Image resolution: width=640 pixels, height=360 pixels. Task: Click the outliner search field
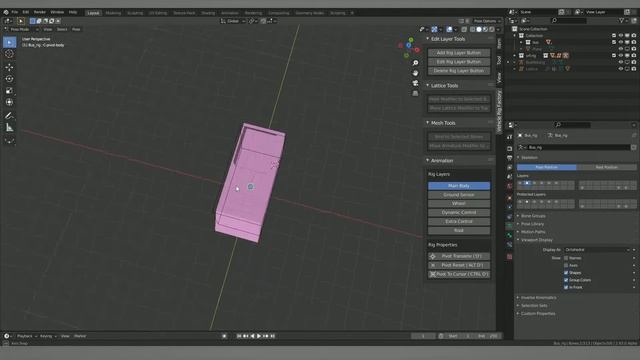pyautogui.click(x=569, y=20)
